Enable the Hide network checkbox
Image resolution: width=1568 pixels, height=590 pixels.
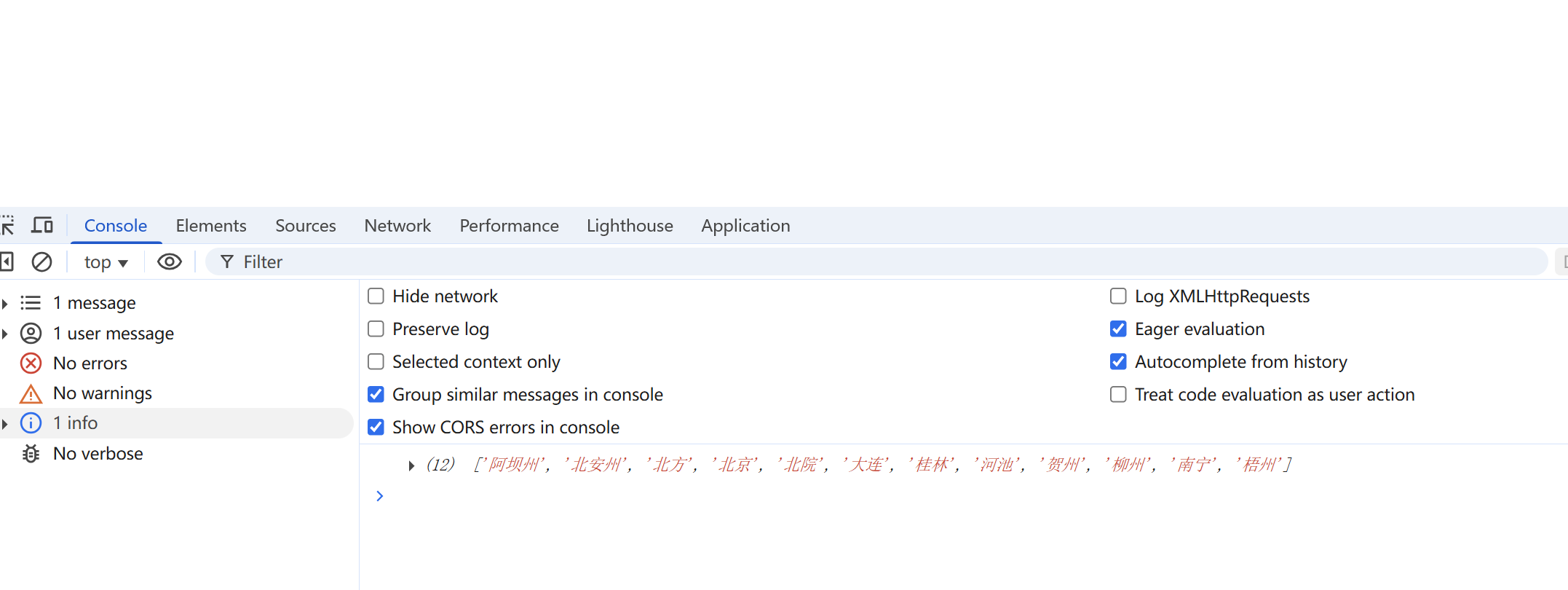376,296
